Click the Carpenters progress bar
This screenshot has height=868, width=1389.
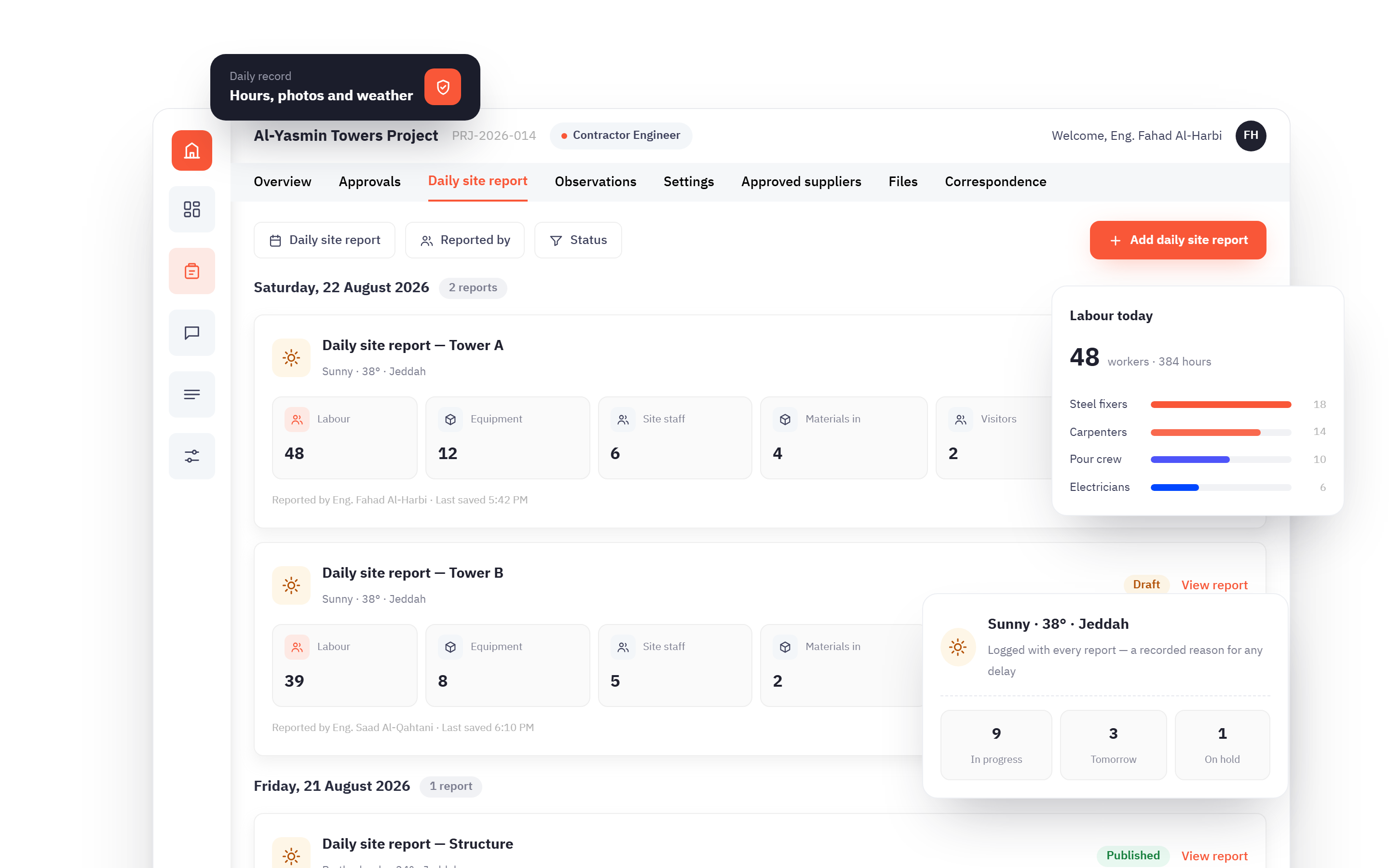1221,432
